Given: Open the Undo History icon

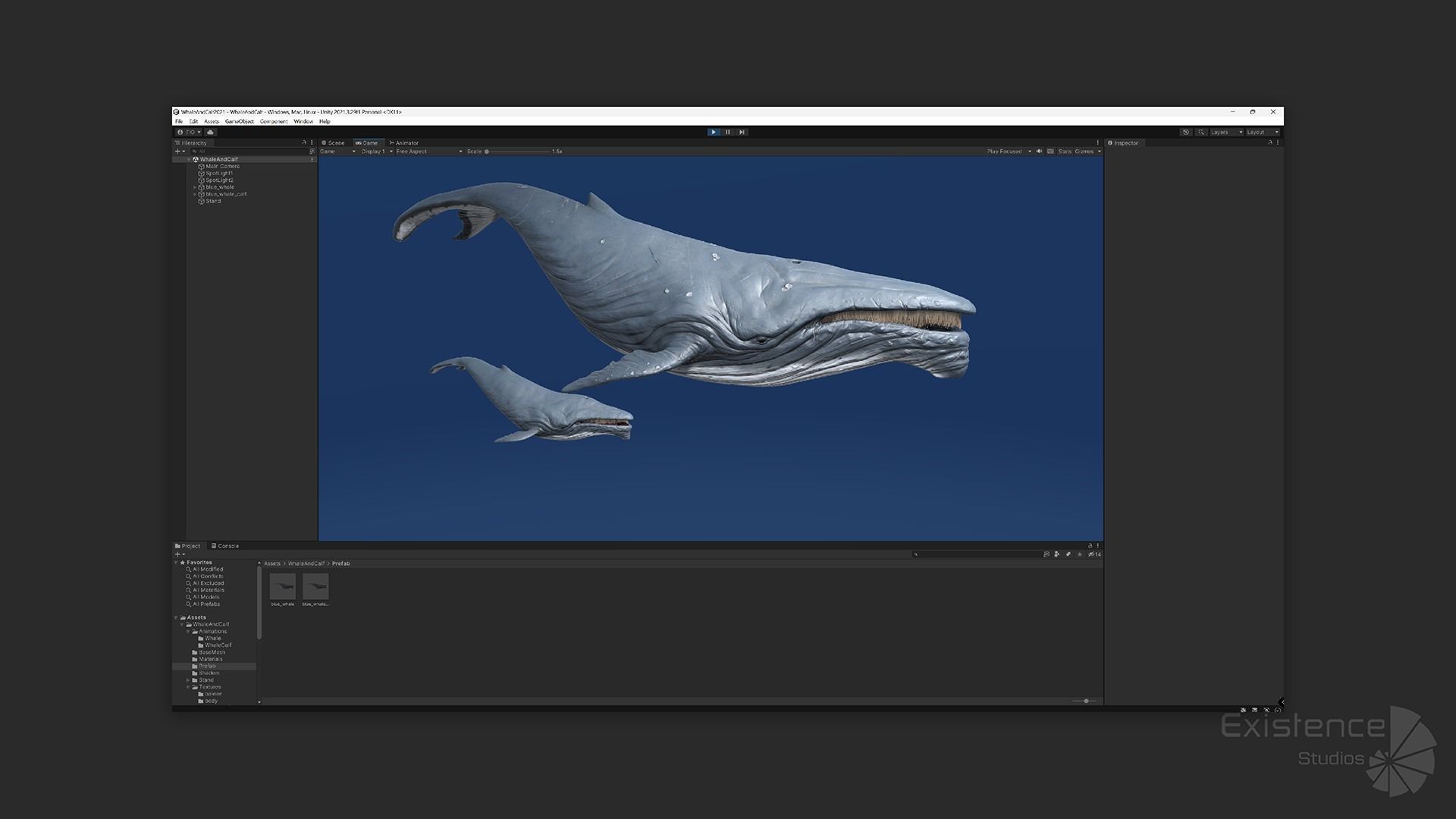Looking at the screenshot, I should (x=1186, y=132).
